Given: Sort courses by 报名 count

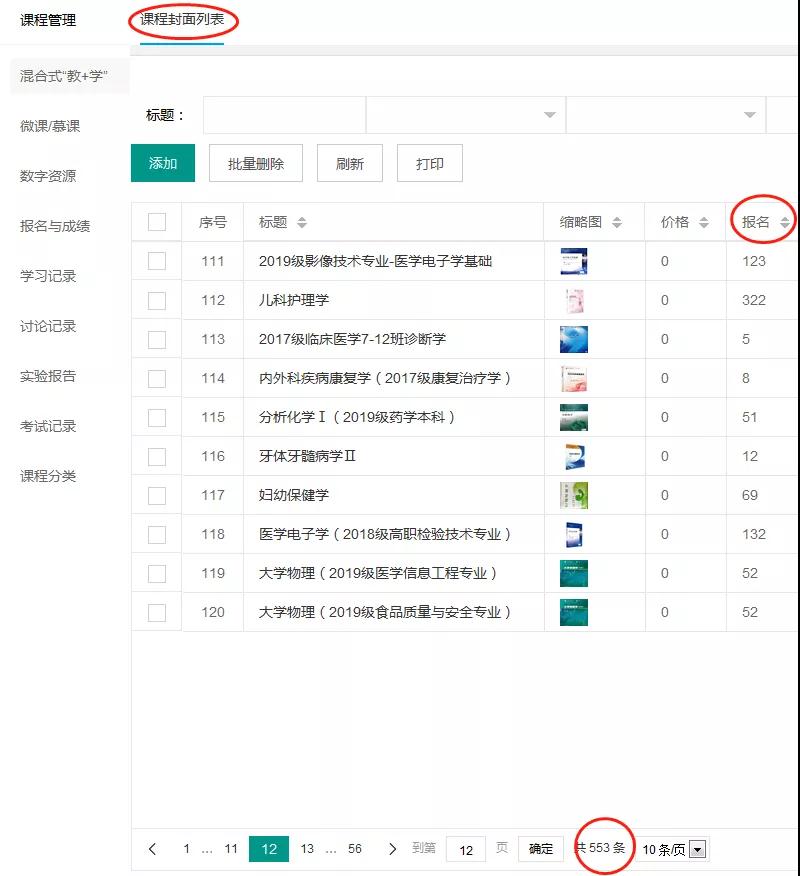Looking at the screenshot, I should [785, 223].
